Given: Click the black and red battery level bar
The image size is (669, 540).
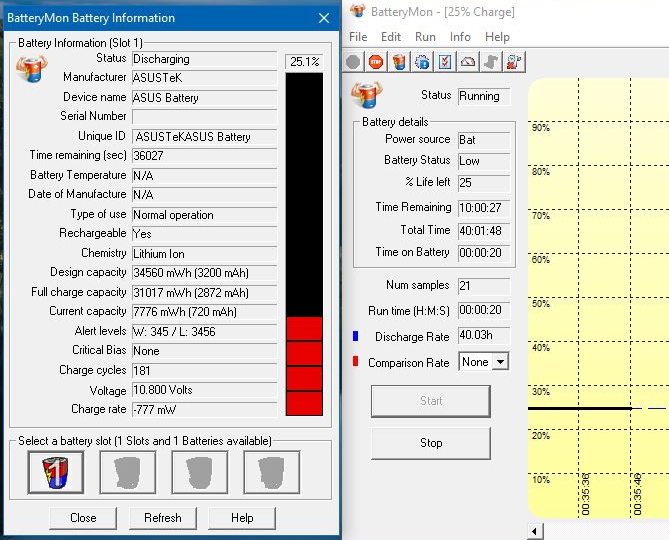Looking at the screenshot, I should pos(304,244).
